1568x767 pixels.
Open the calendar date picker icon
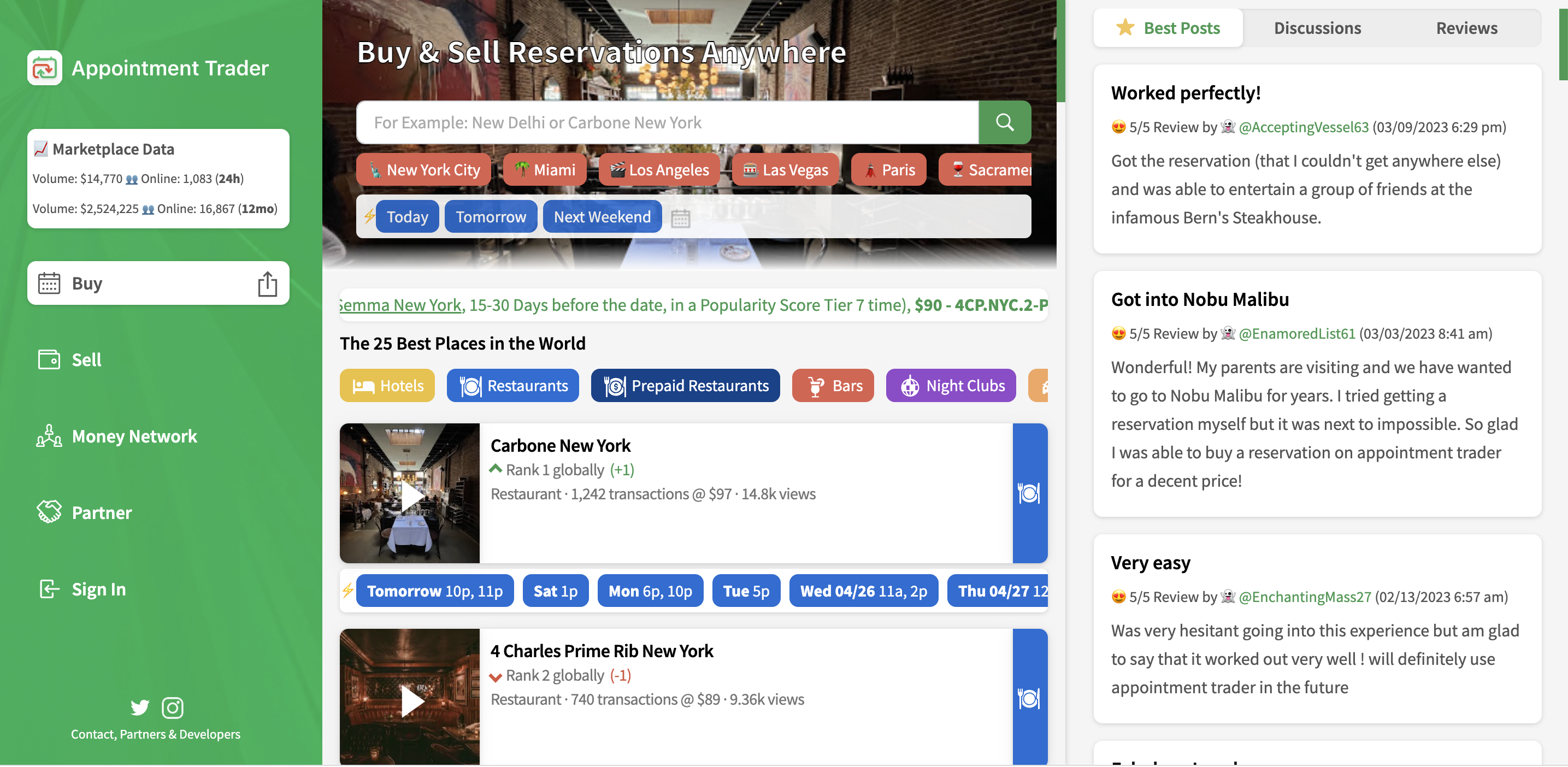[x=680, y=218]
